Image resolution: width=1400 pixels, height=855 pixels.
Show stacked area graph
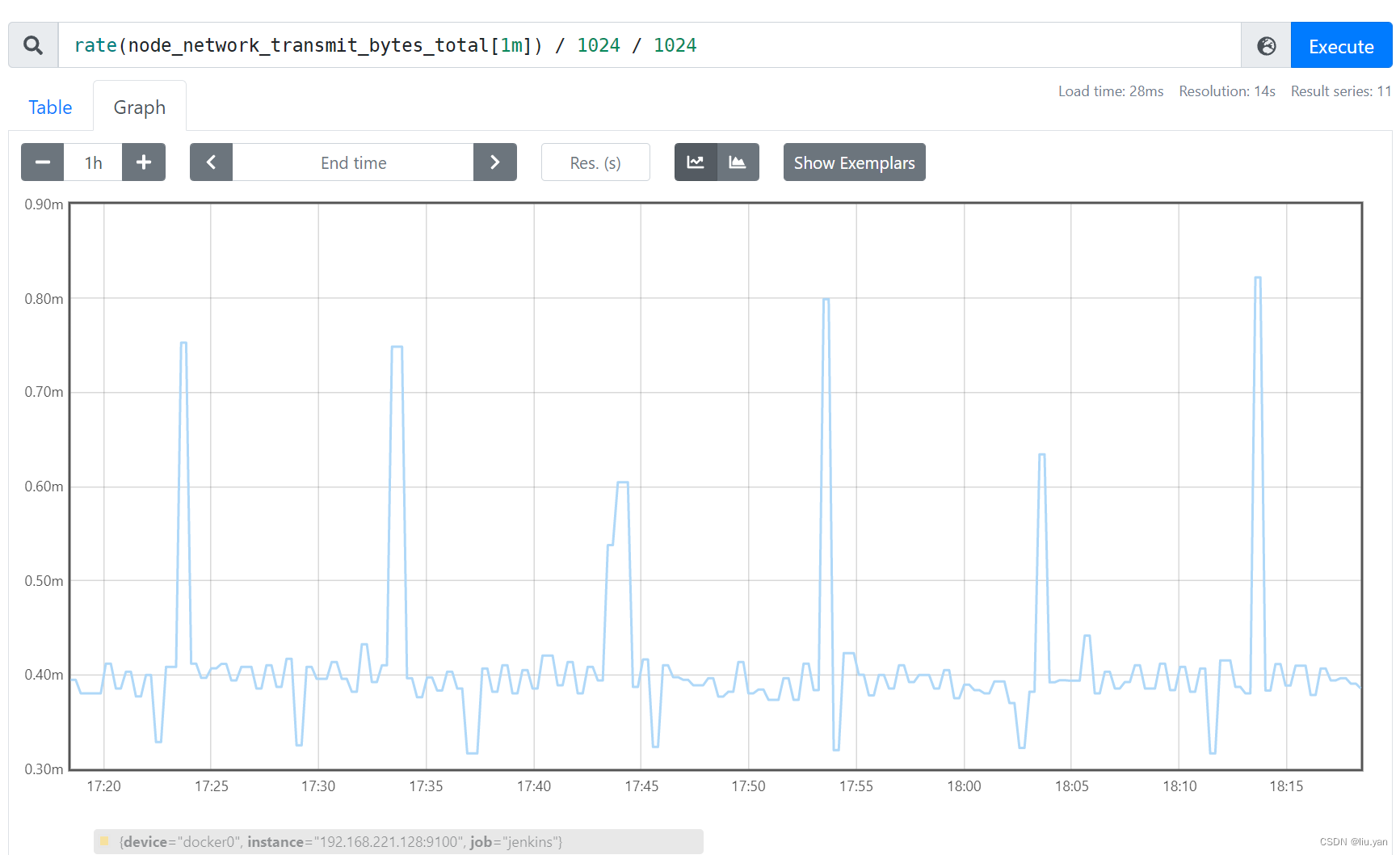coord(738,162)
